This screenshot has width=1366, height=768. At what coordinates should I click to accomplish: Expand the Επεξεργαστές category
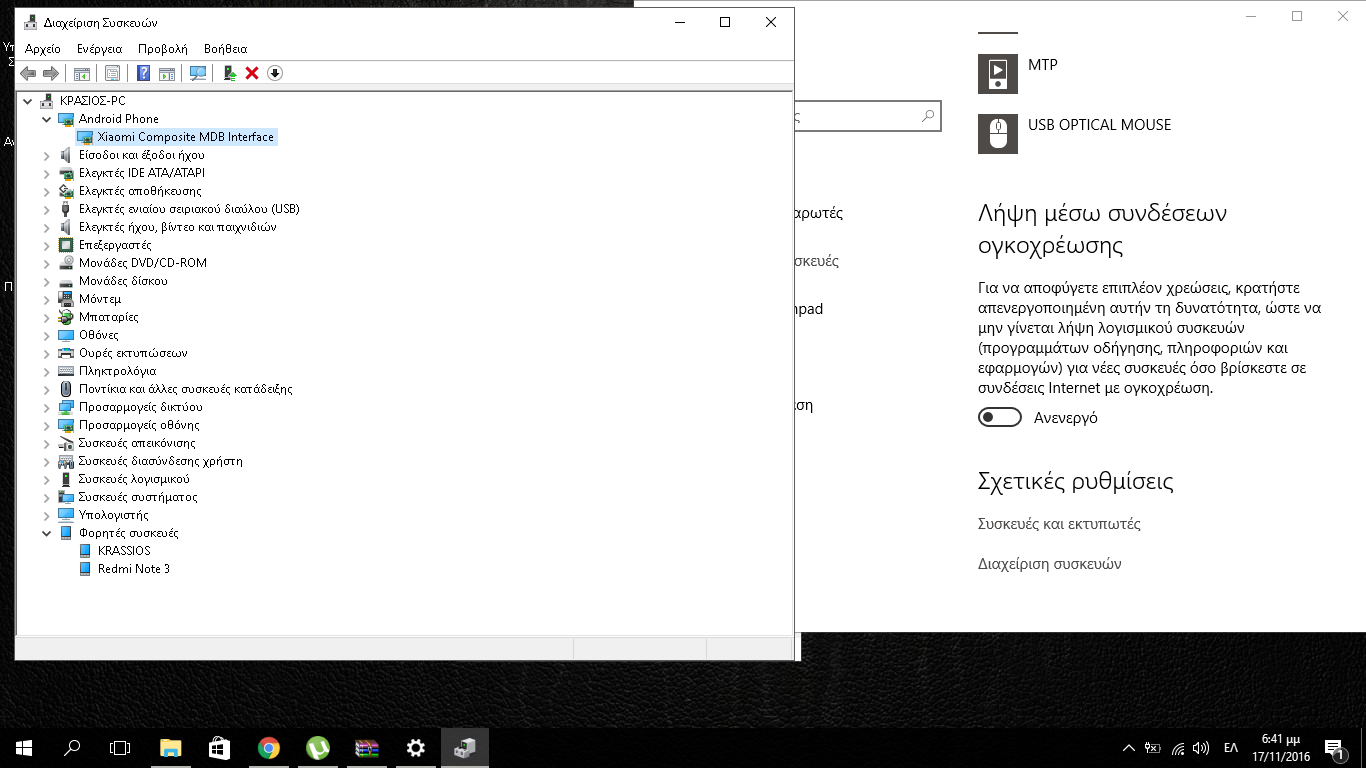[x=47, y=245]
